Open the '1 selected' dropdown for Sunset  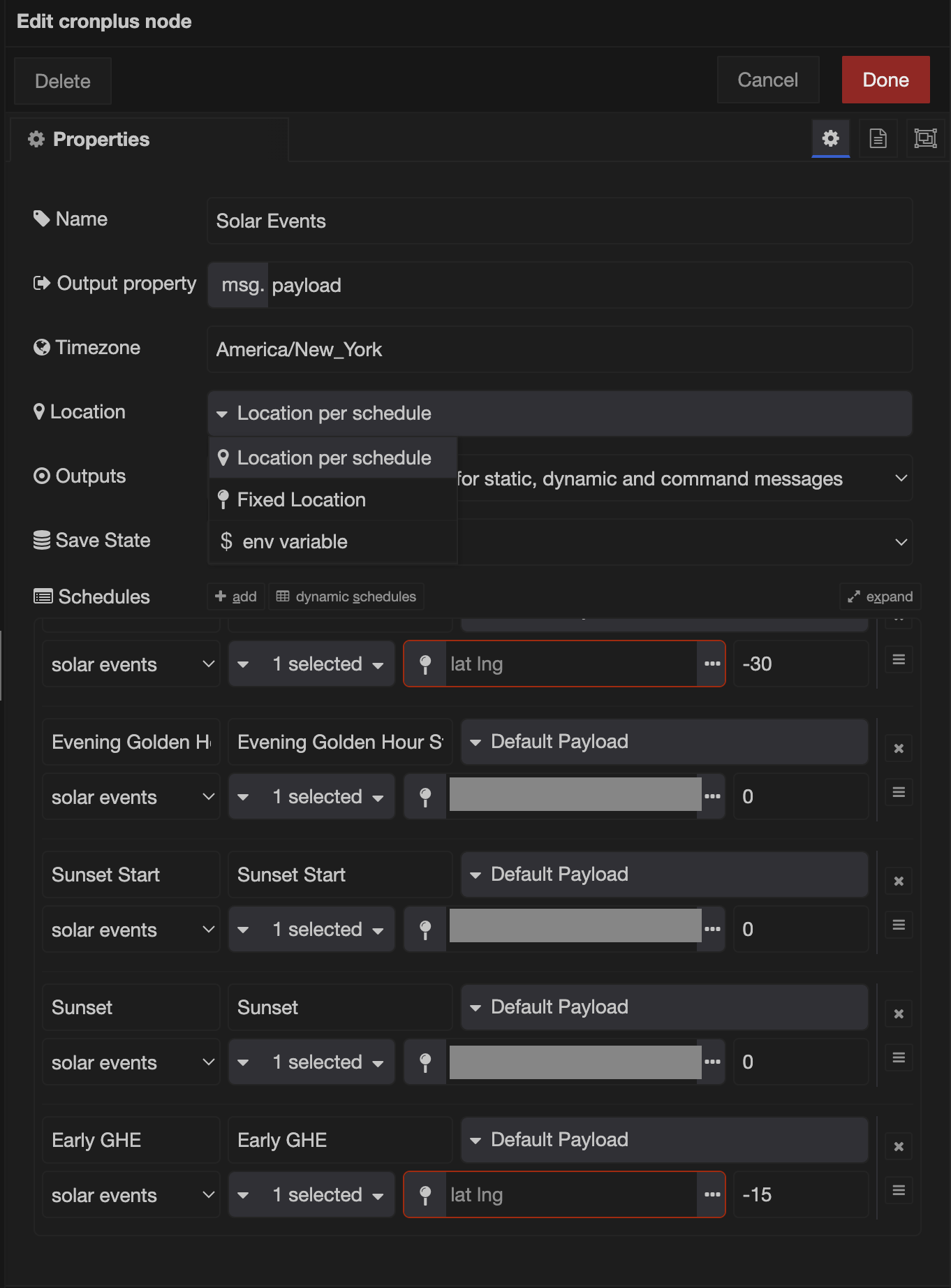point(311,1062)
